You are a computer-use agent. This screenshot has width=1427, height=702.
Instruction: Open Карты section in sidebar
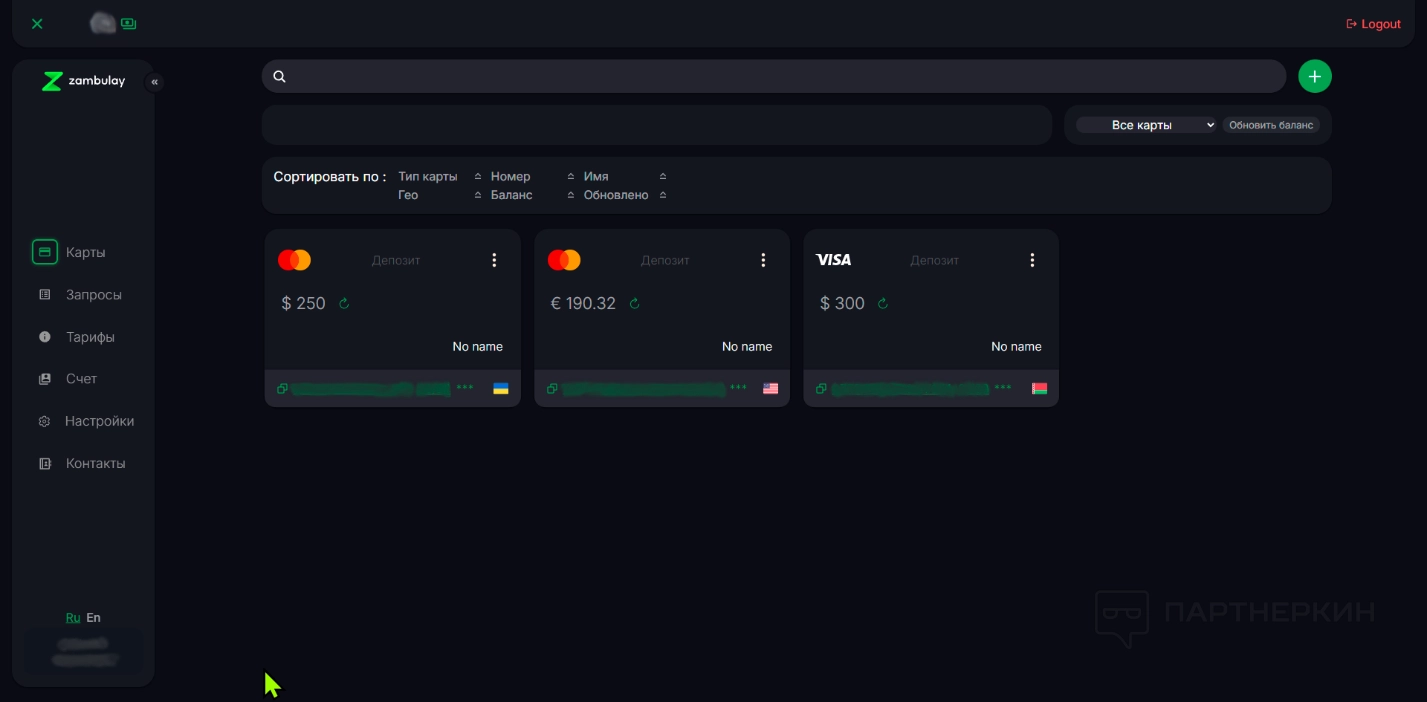[x=83, y=252]
